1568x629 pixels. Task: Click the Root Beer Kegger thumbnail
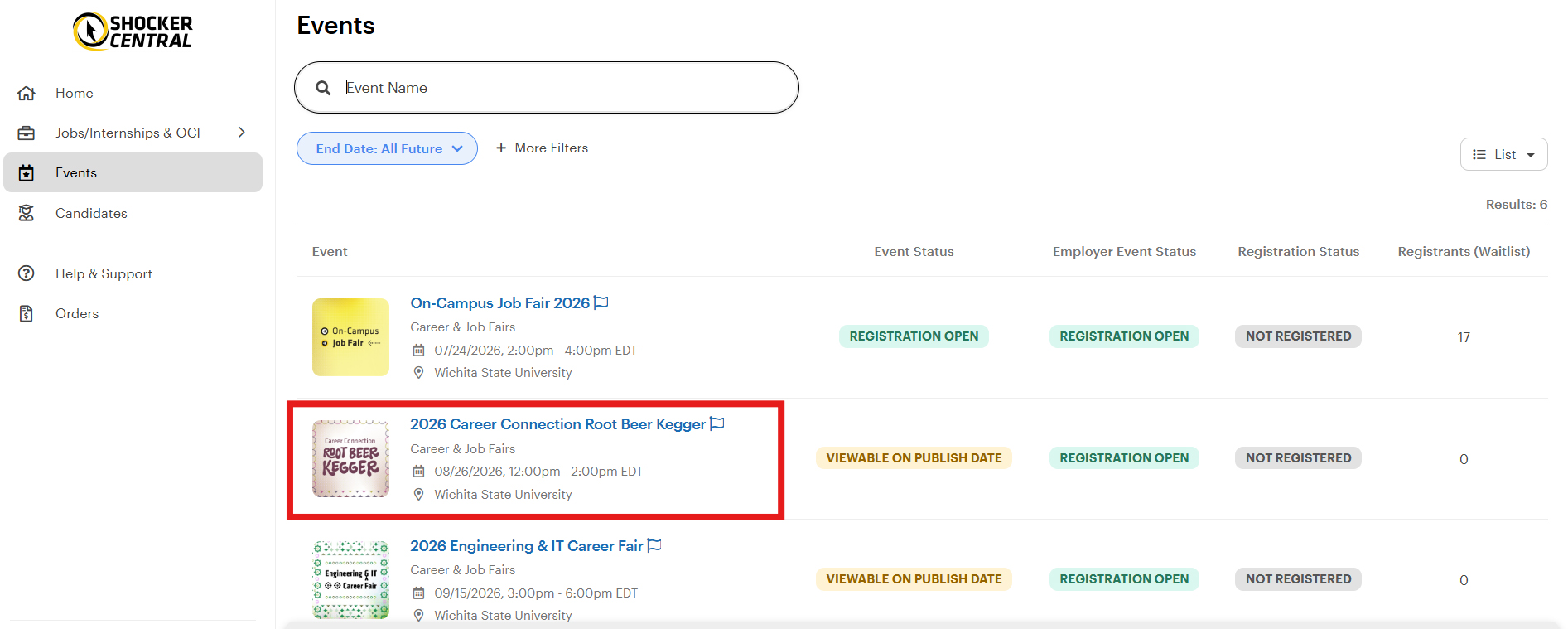tap(350, 458)
